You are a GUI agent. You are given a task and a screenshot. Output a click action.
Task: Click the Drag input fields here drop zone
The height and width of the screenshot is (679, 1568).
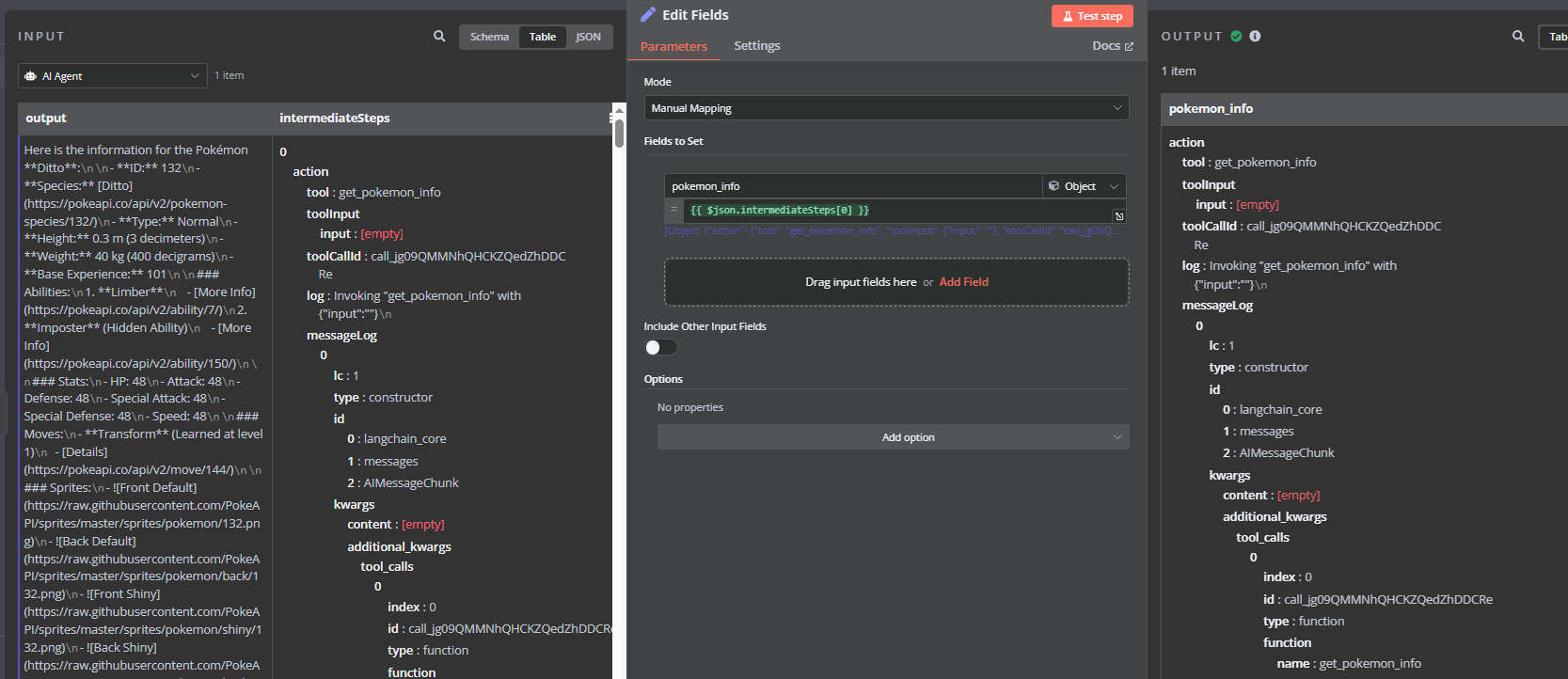896,282
